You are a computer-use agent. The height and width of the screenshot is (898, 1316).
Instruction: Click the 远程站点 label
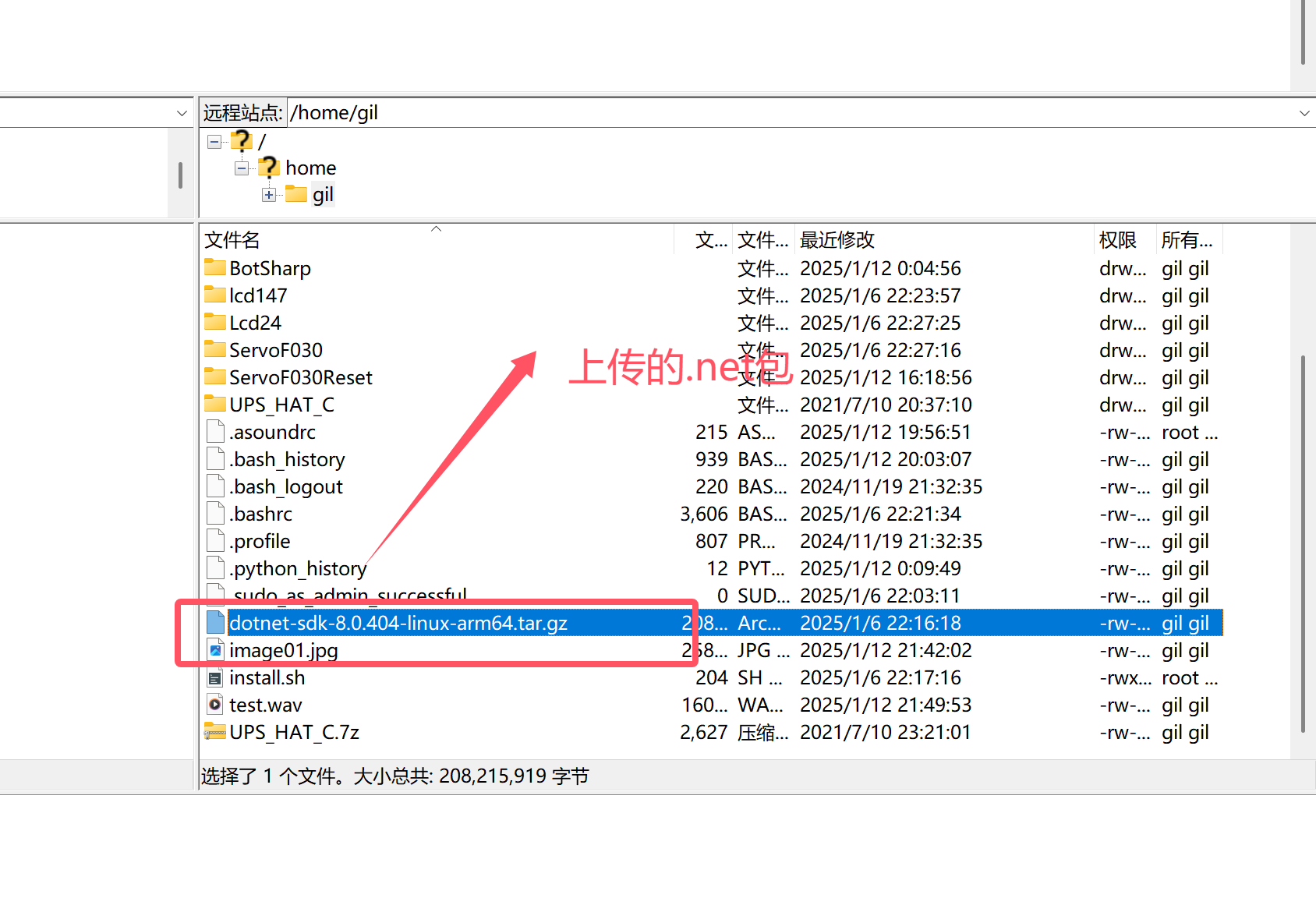tap(242, 113)
